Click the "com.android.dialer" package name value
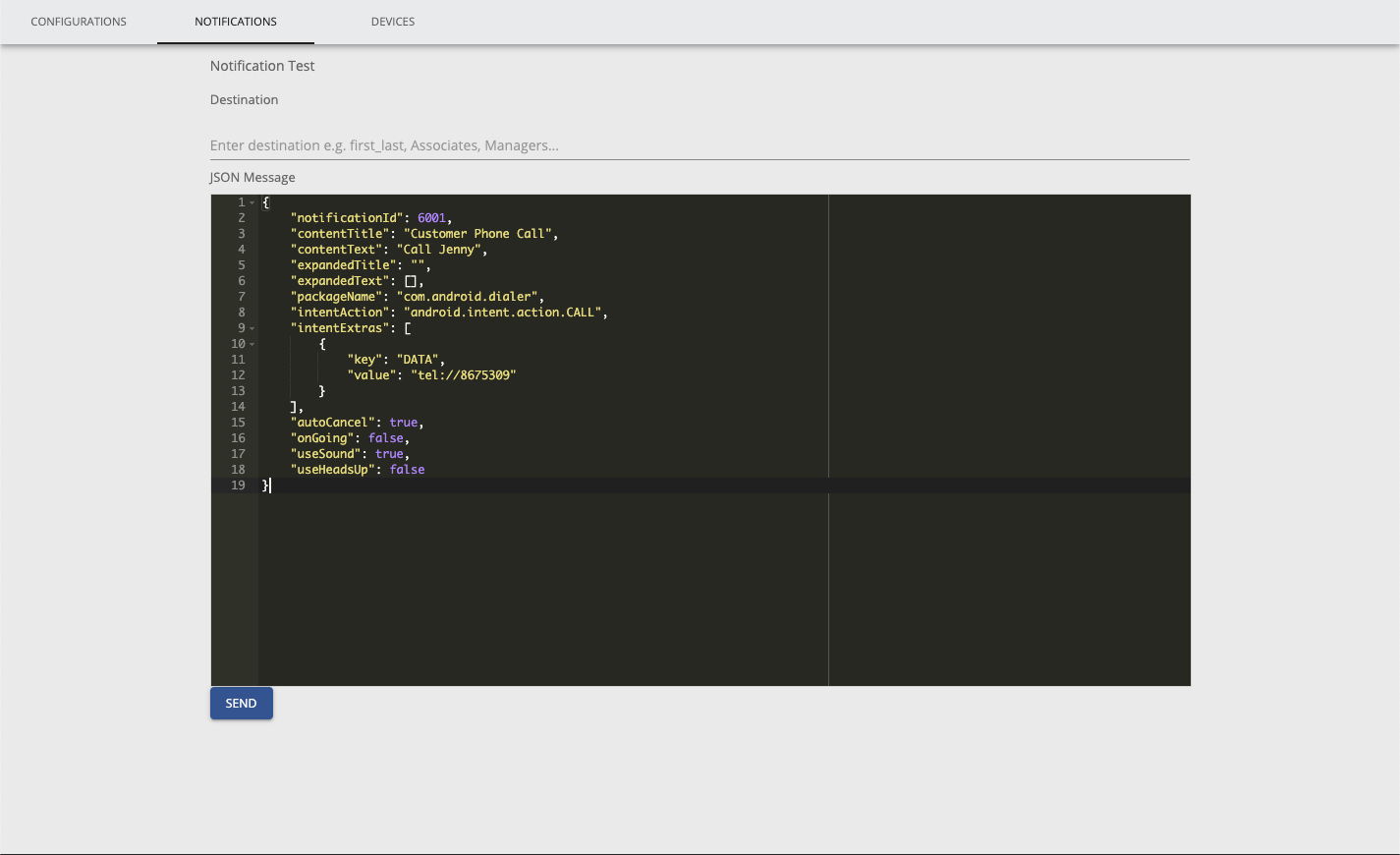Viewport: 1400px width, 855px height. point(467,297)
